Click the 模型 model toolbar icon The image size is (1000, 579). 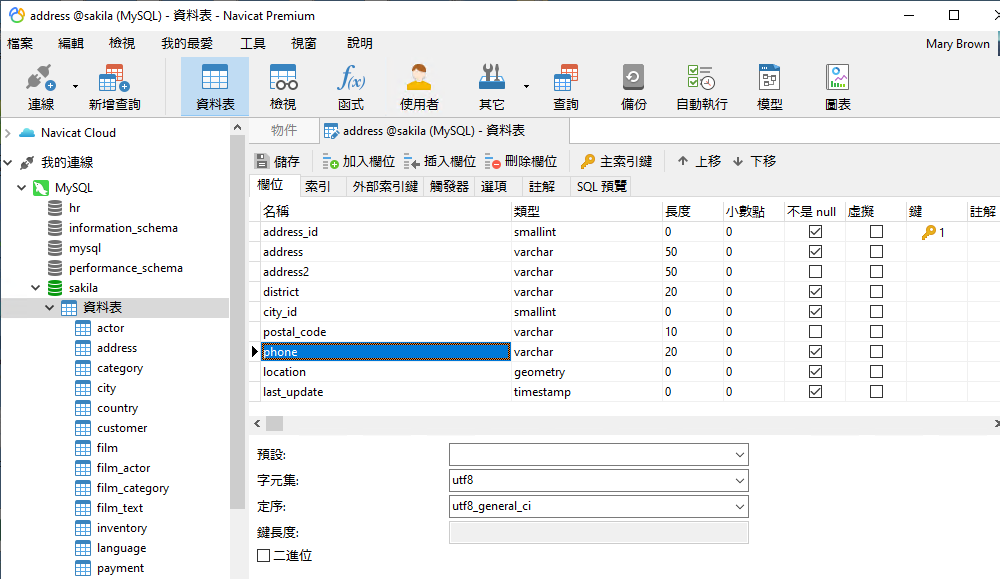coord(769,86)
